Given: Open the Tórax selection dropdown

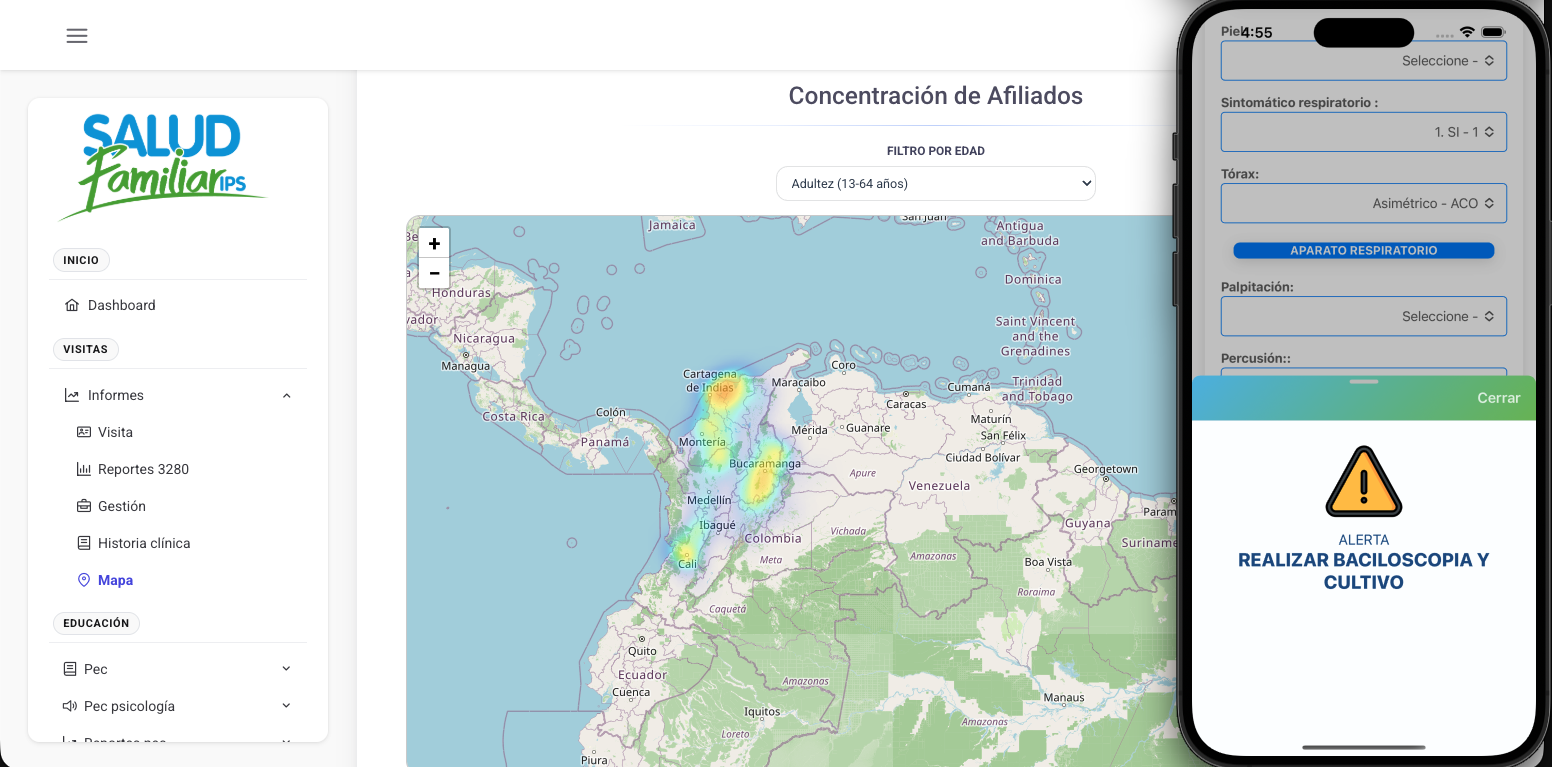Looking at the screenshot, I should coord(1363,202).
